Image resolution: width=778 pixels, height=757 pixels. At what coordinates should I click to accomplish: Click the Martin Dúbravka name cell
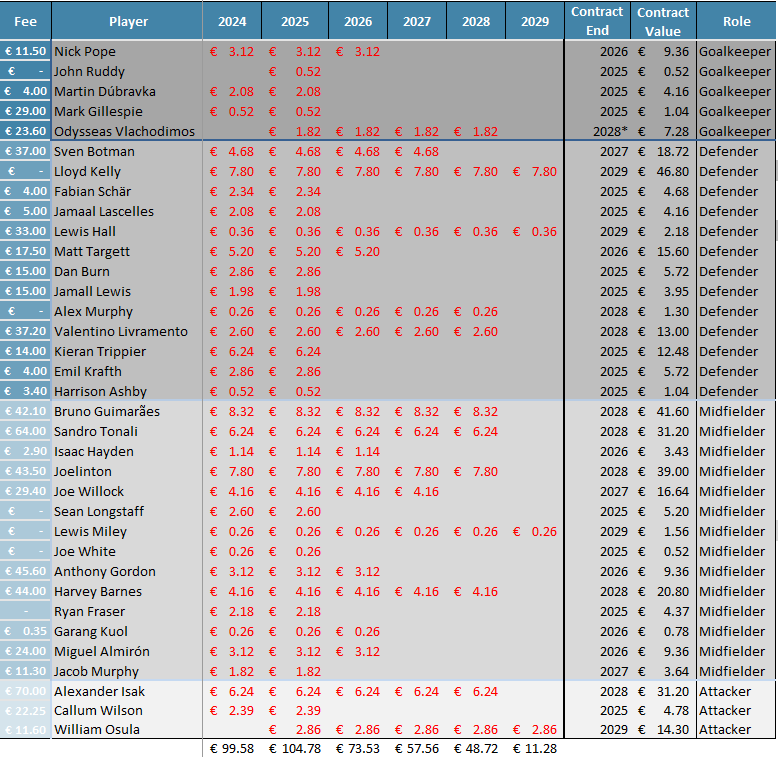pyautogui.click(x=127, y=91)
